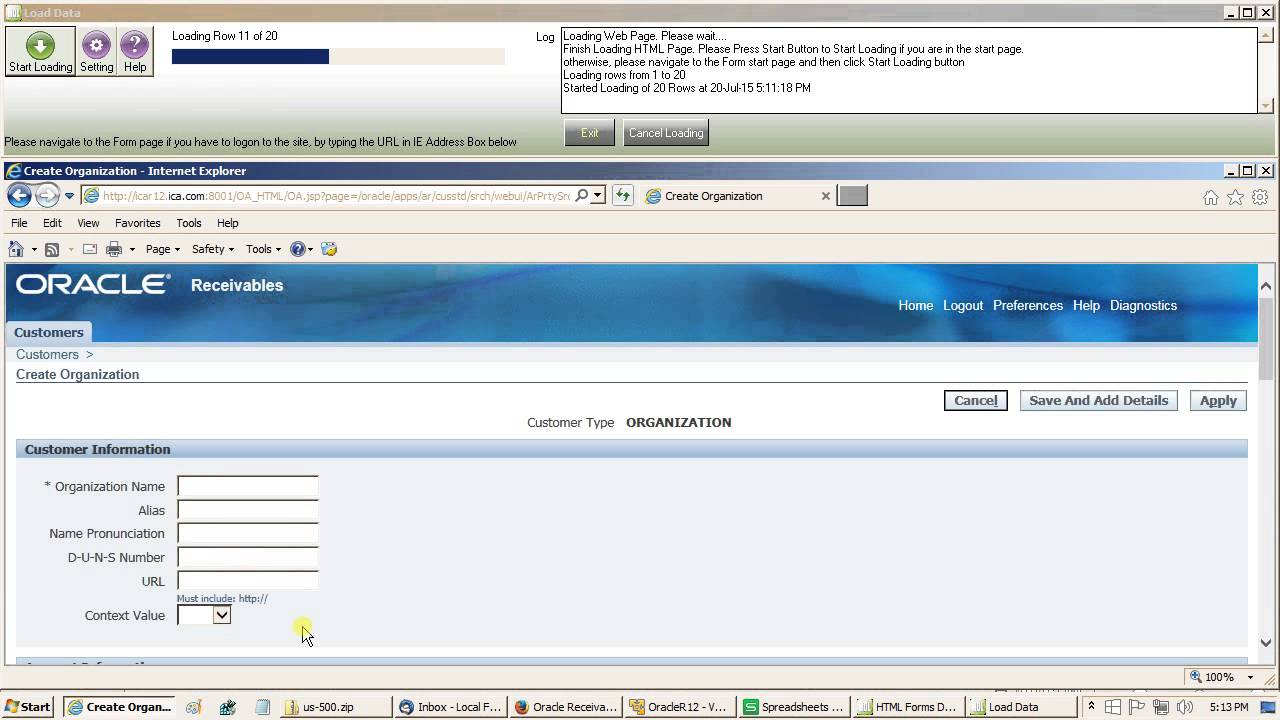Open the Page dropdown in command bar
1280x720 pixels.
click(163, 249)
